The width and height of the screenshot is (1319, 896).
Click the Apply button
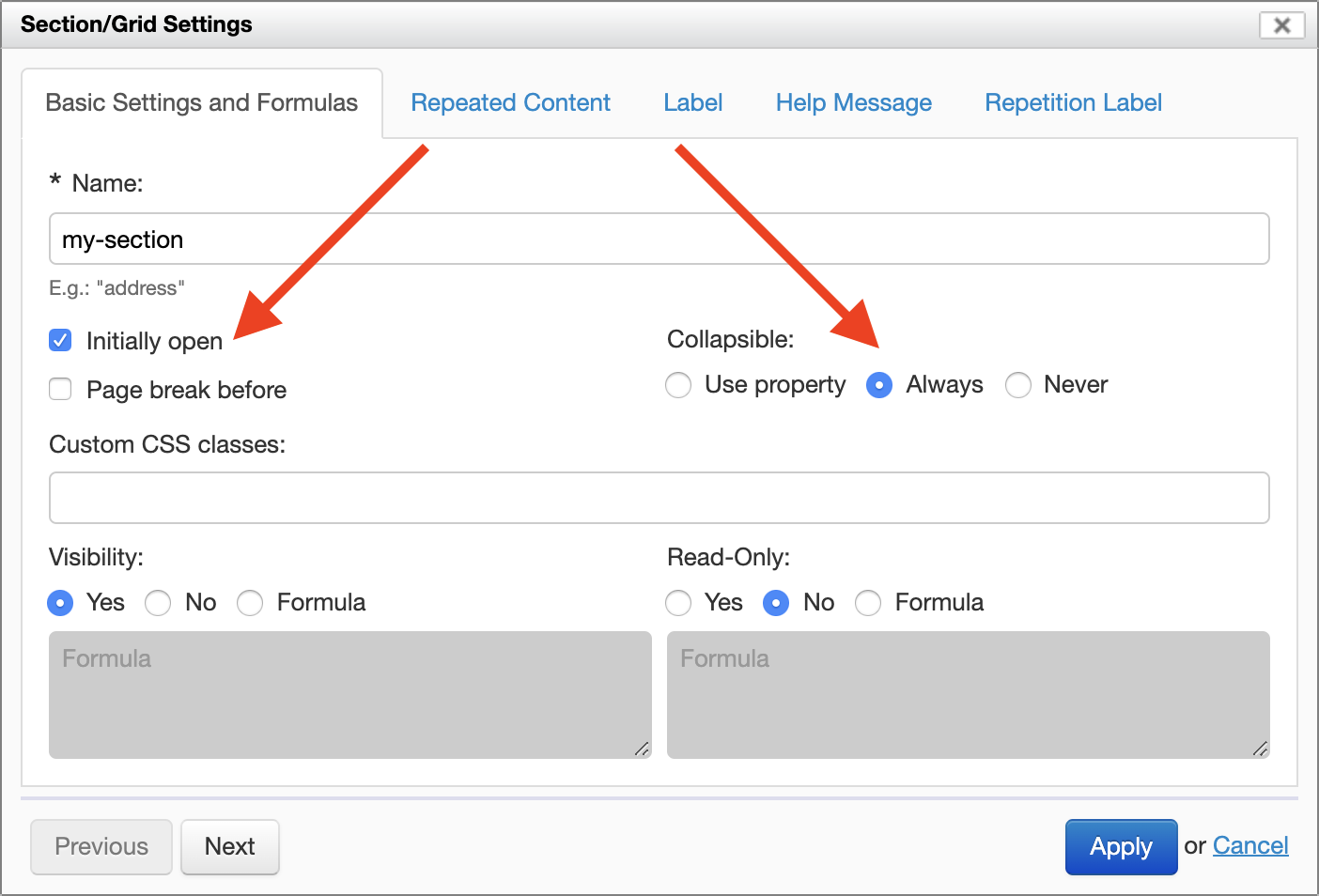(x=1121, y=846)
